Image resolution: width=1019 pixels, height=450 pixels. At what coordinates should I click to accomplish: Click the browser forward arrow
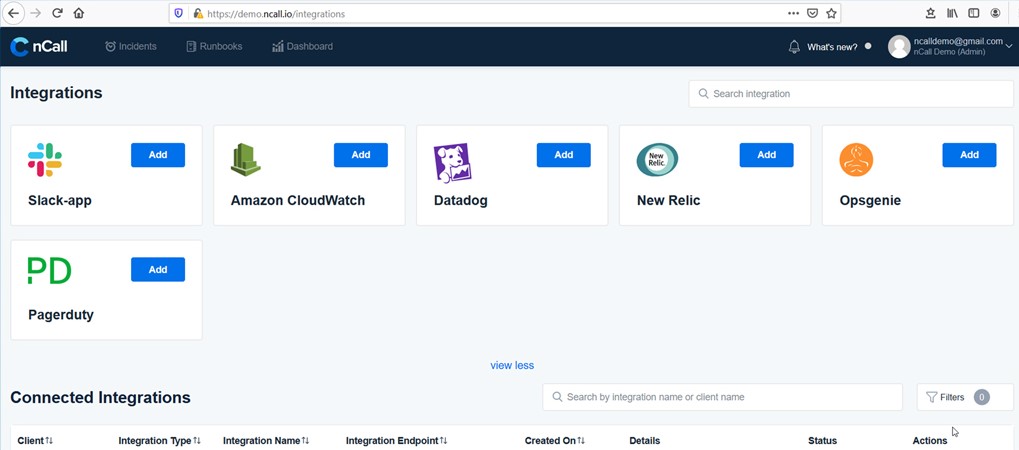point(36,13)
